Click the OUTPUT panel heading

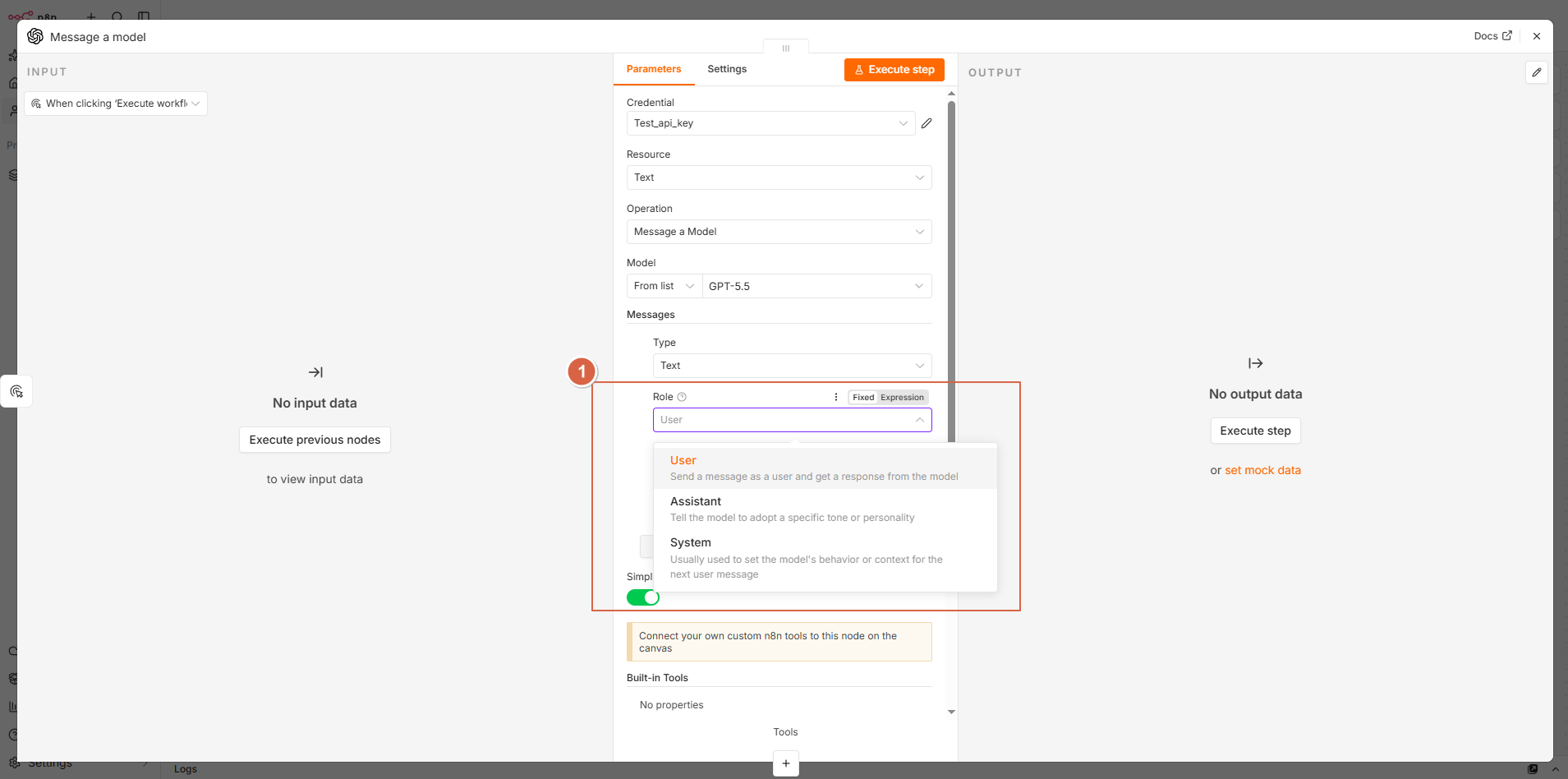995,72
